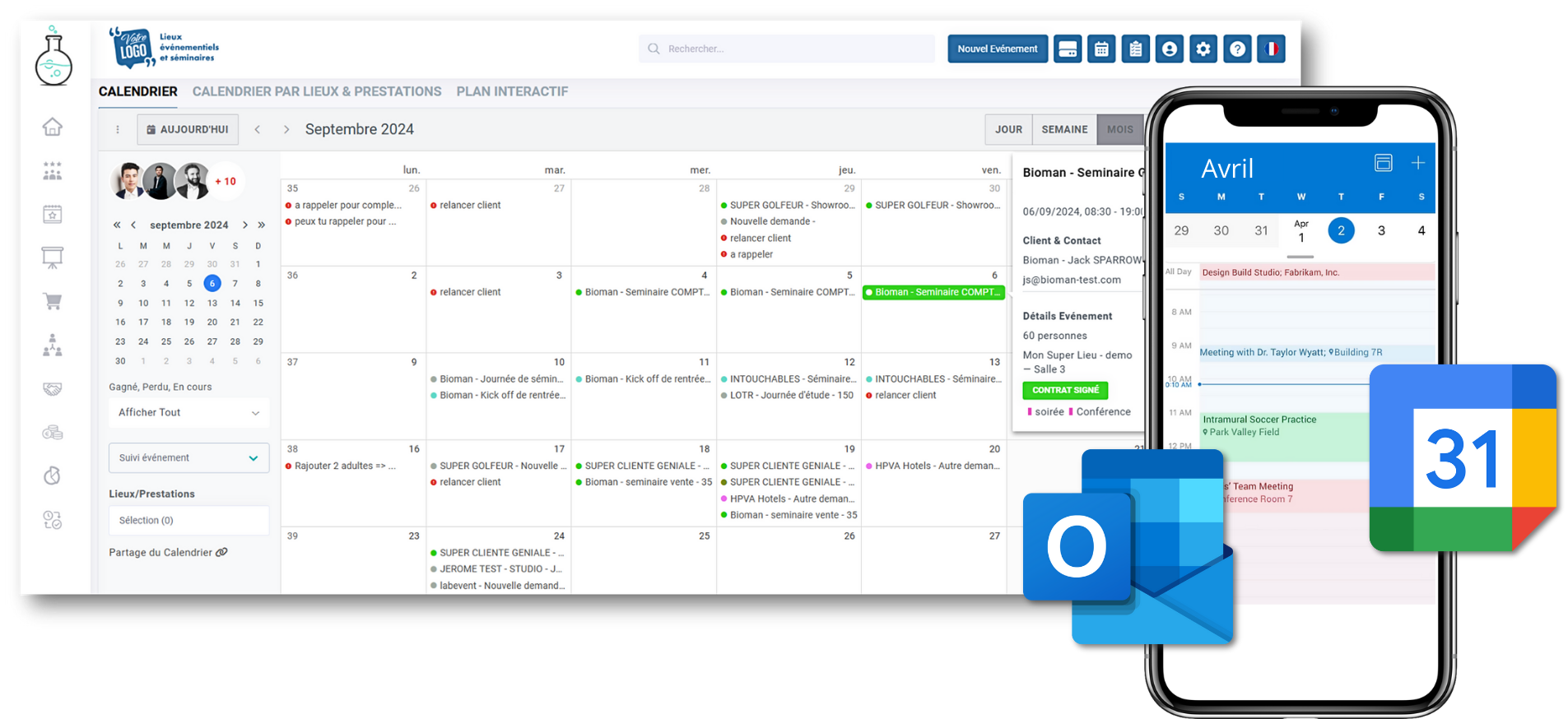Open settings gear in top toolbar

pos(1203,49)
